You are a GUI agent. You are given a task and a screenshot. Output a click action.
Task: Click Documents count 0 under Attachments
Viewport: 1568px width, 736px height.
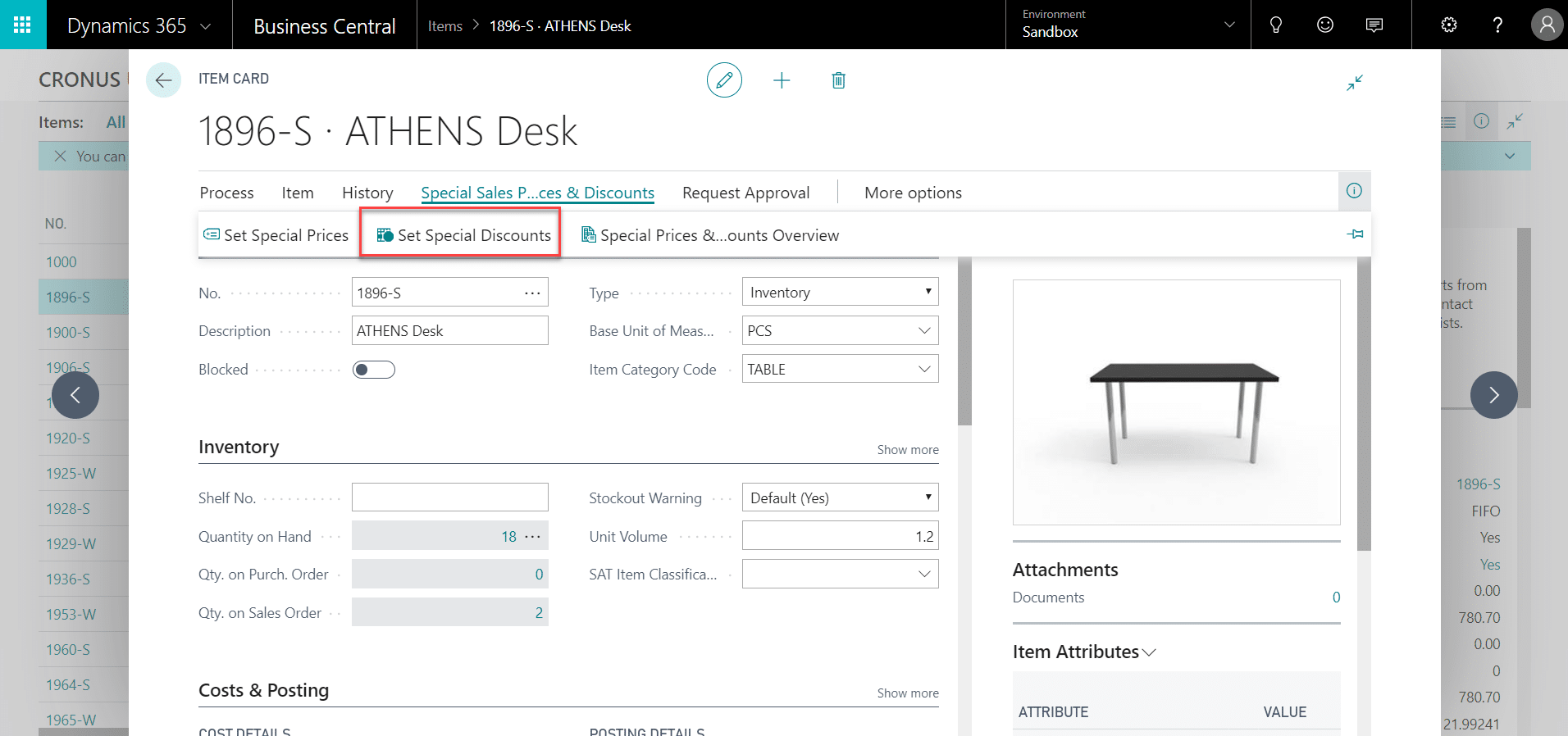pos(1336,597)
